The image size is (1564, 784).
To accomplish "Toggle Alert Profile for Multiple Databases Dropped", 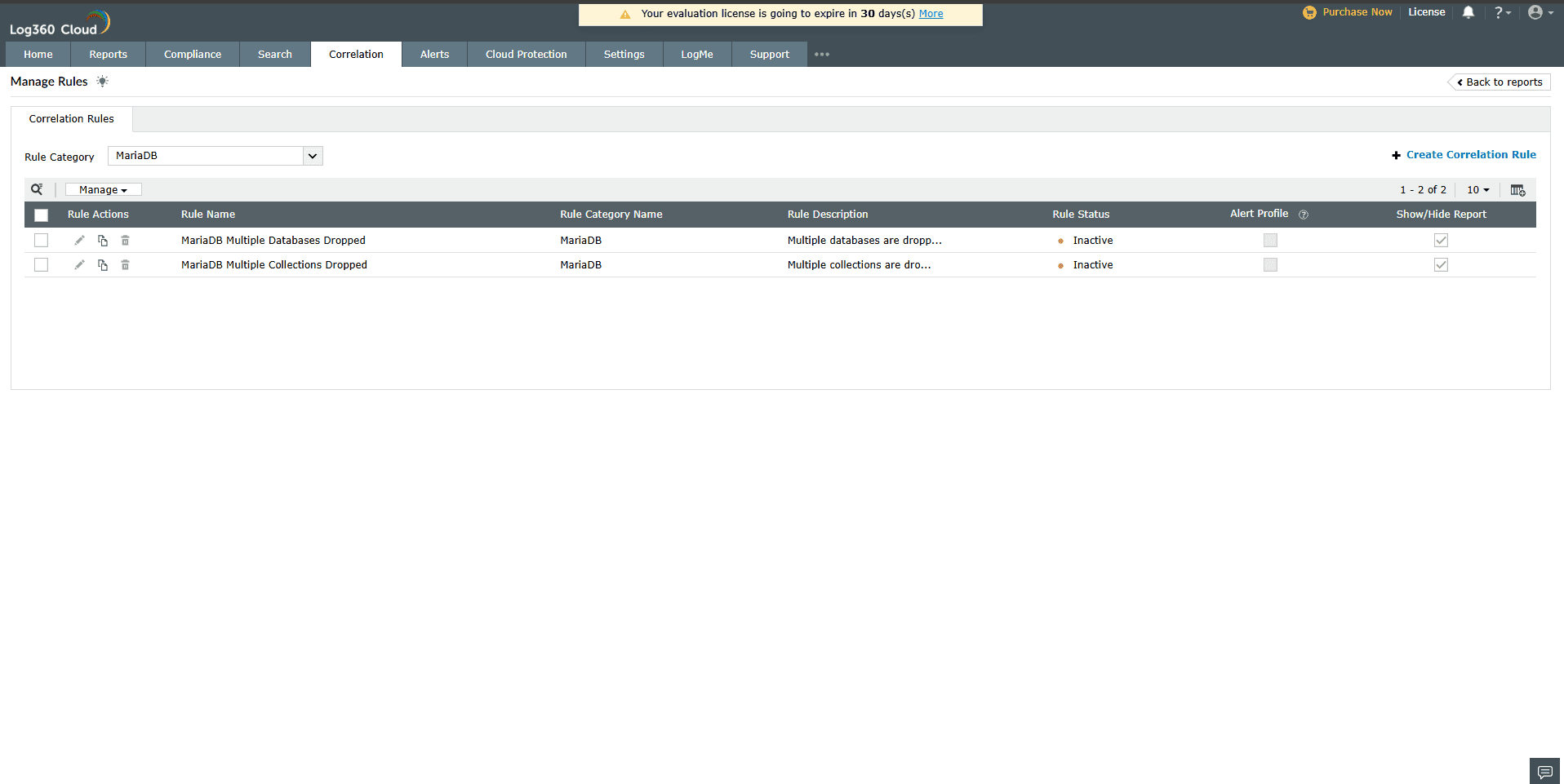I will (x=1270, y=241).
